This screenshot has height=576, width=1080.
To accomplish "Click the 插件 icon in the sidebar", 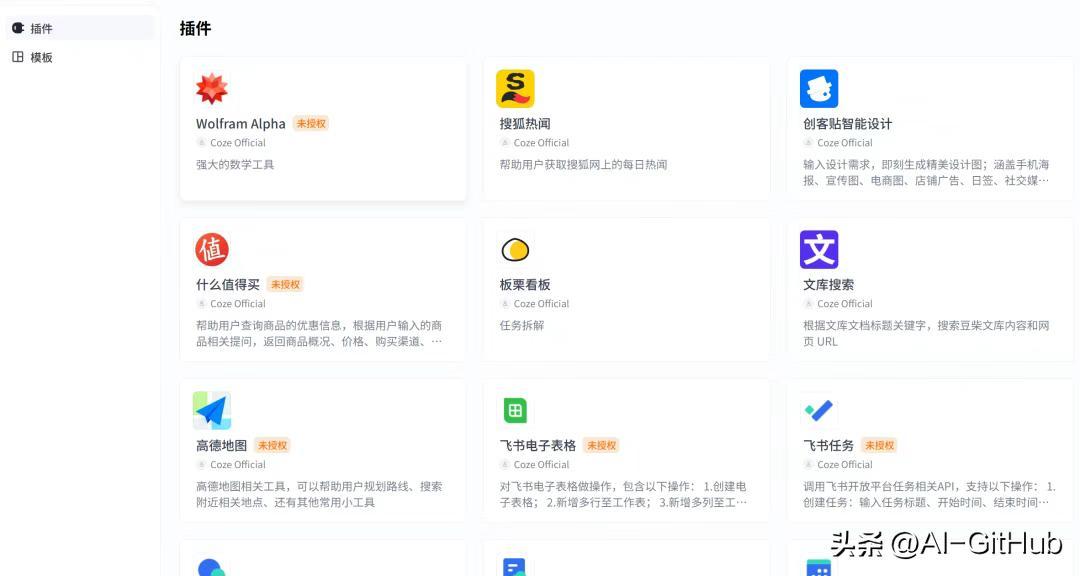I will point(18,28).
